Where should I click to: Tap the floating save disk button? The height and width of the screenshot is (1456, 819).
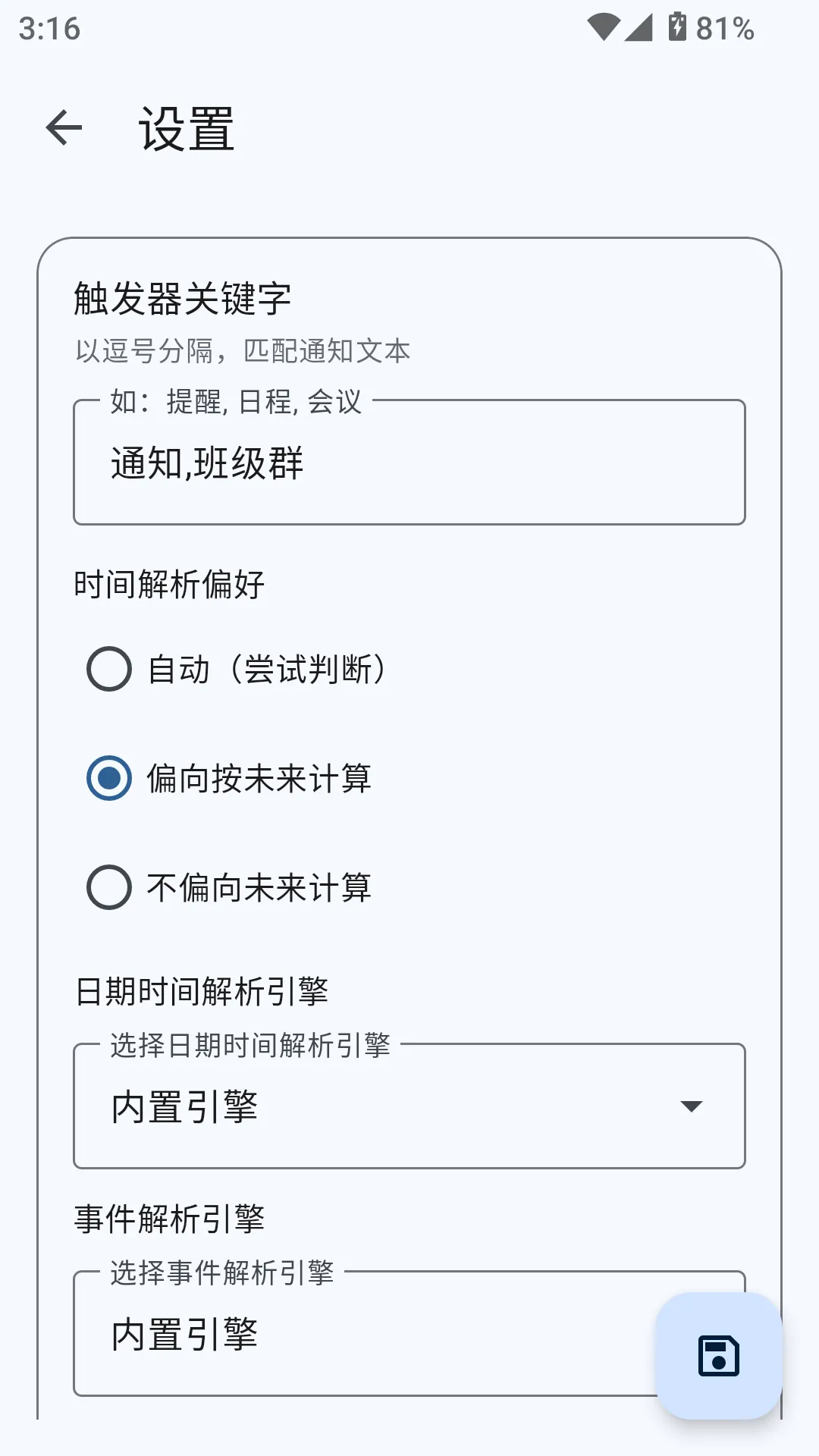point(718,1356)
